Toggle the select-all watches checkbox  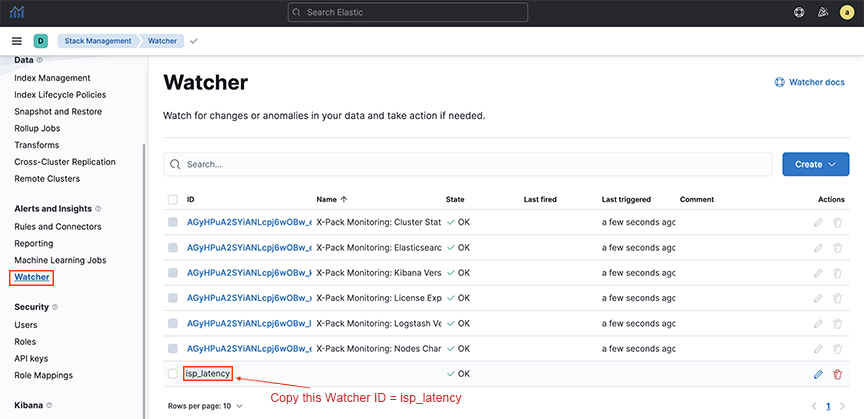[x=173, y=199]
